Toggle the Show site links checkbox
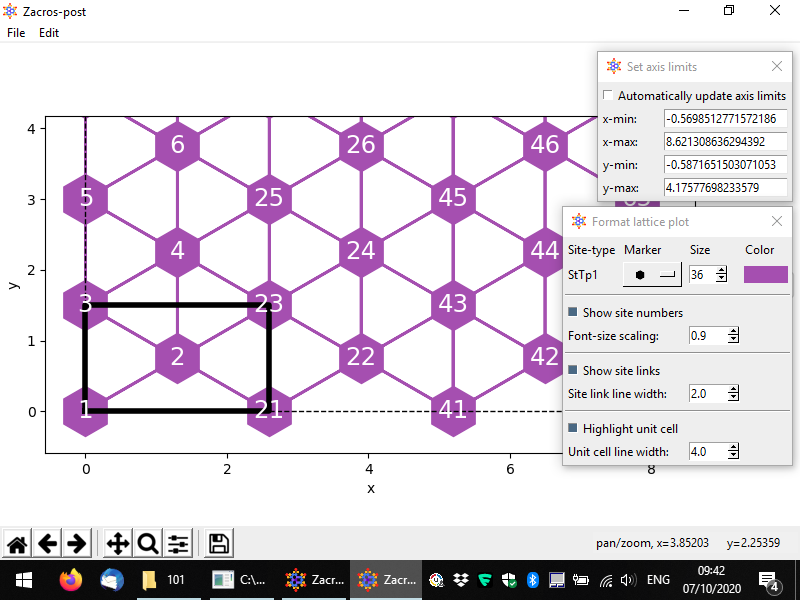This screenshot has width=800, height=600. [x=573, y=371]
